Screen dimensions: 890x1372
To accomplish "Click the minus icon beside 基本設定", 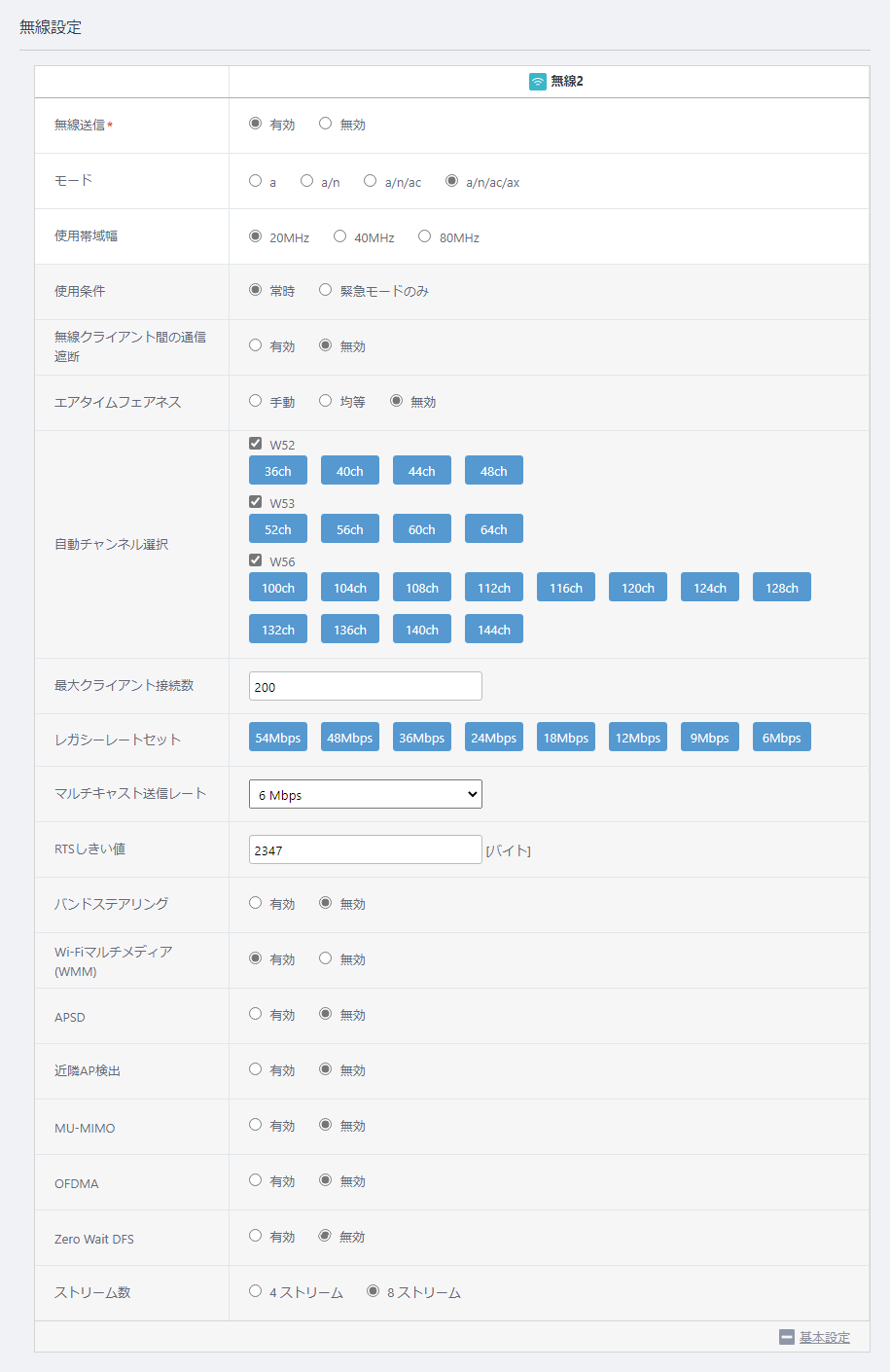I will coord(787,1337).
